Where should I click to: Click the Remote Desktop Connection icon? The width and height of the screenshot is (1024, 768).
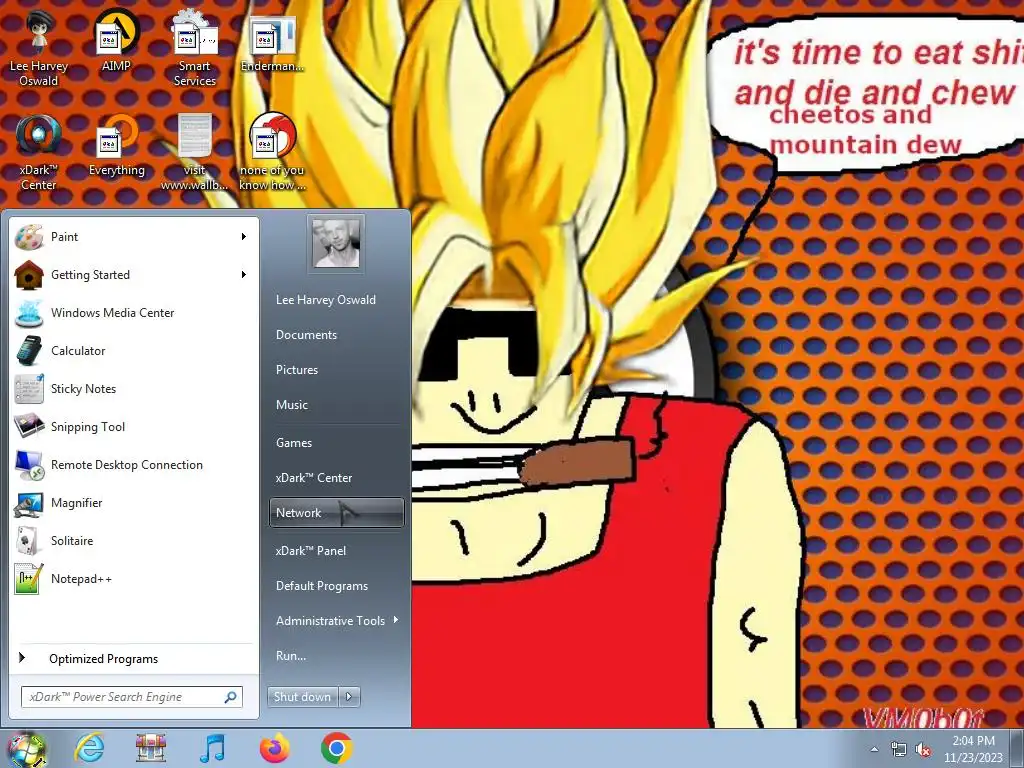(x=29, y=465)
